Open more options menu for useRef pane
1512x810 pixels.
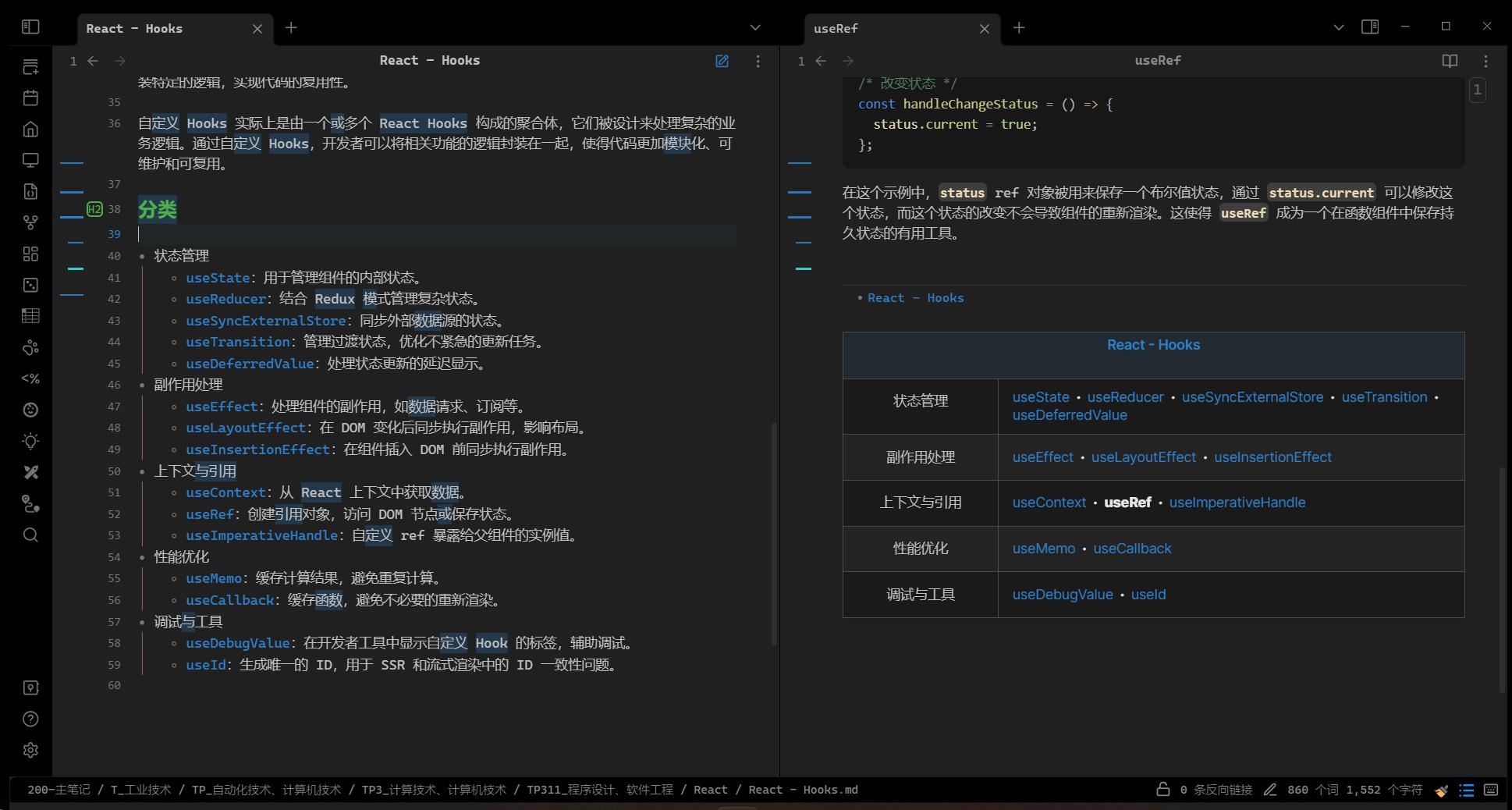tap(1485, 61)
